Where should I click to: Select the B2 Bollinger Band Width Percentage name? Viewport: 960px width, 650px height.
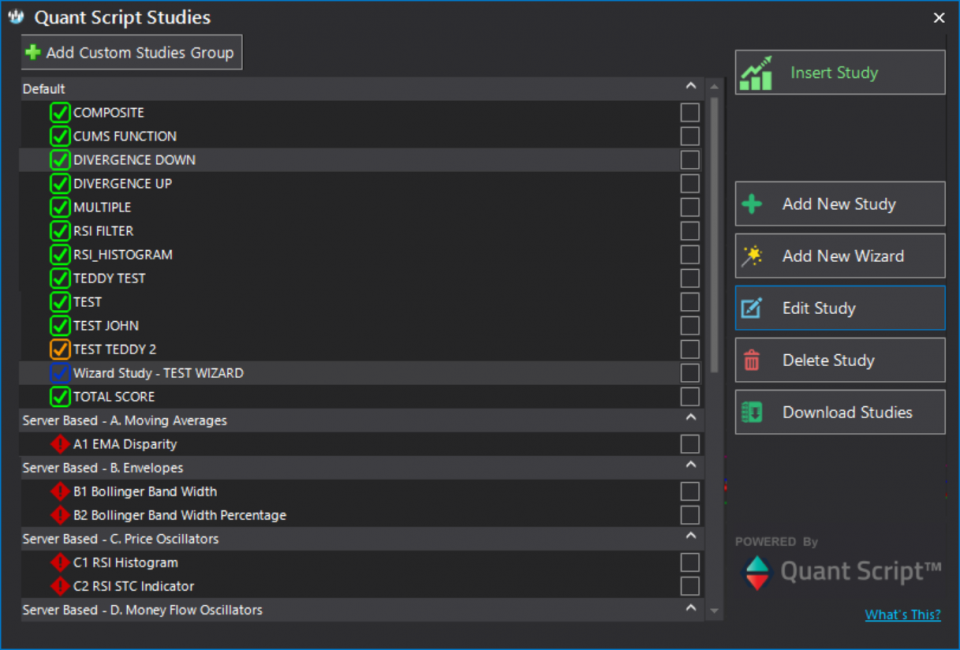coord(180,515)
